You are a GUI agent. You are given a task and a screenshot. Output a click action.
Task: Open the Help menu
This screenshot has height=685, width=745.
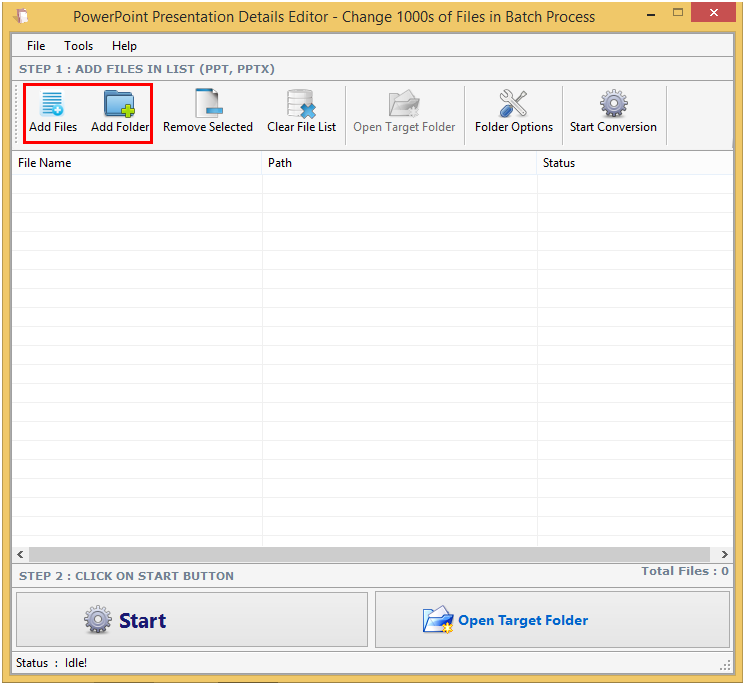[x=124, y=46]
